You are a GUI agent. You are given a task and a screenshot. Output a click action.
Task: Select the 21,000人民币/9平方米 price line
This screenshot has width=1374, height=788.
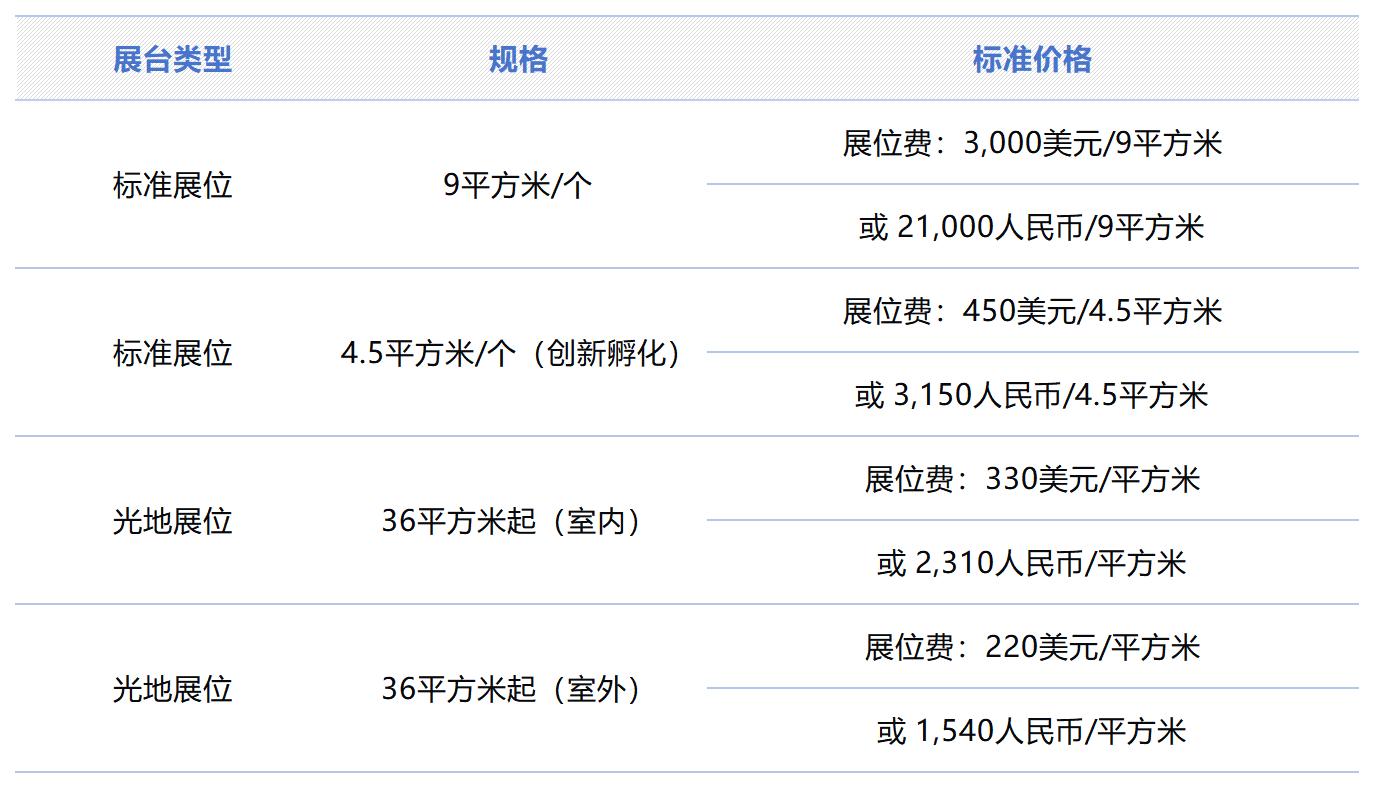point(1032,228)
